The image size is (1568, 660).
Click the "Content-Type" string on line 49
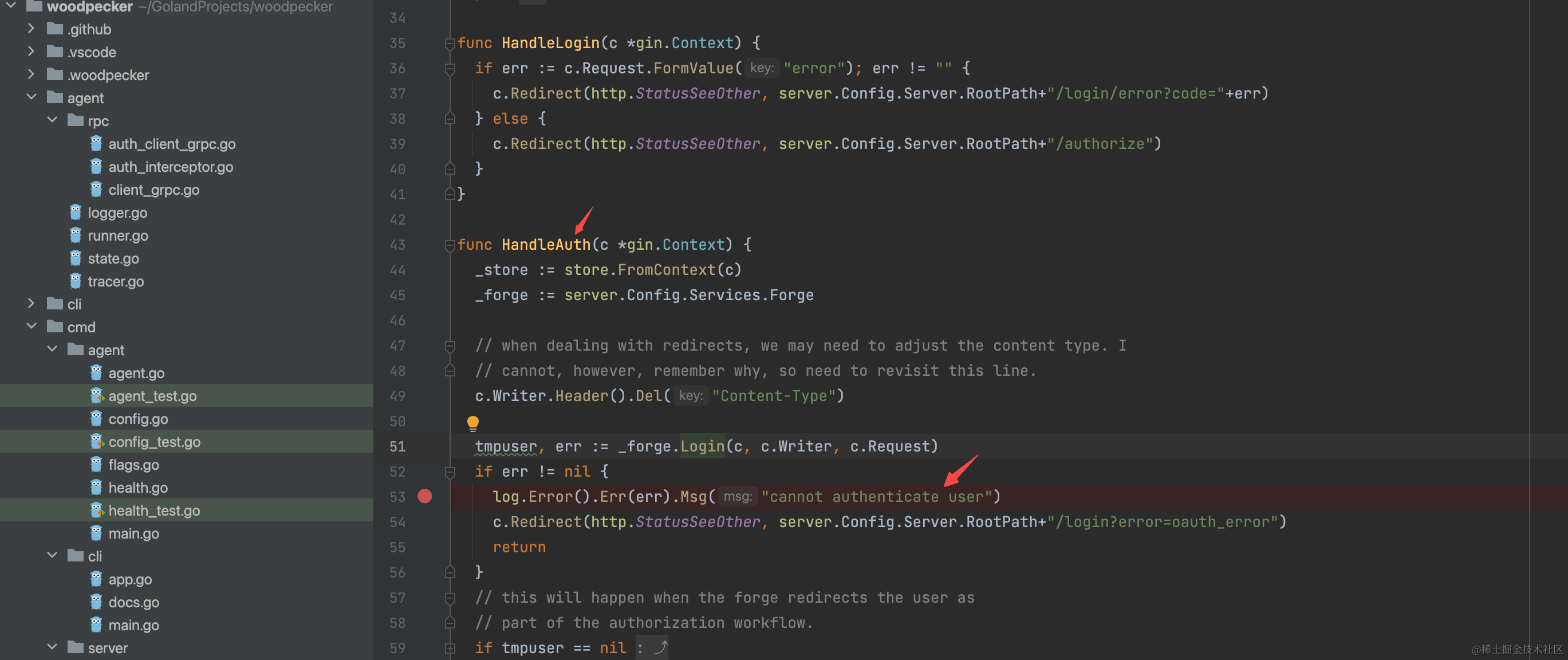point(774,396)
